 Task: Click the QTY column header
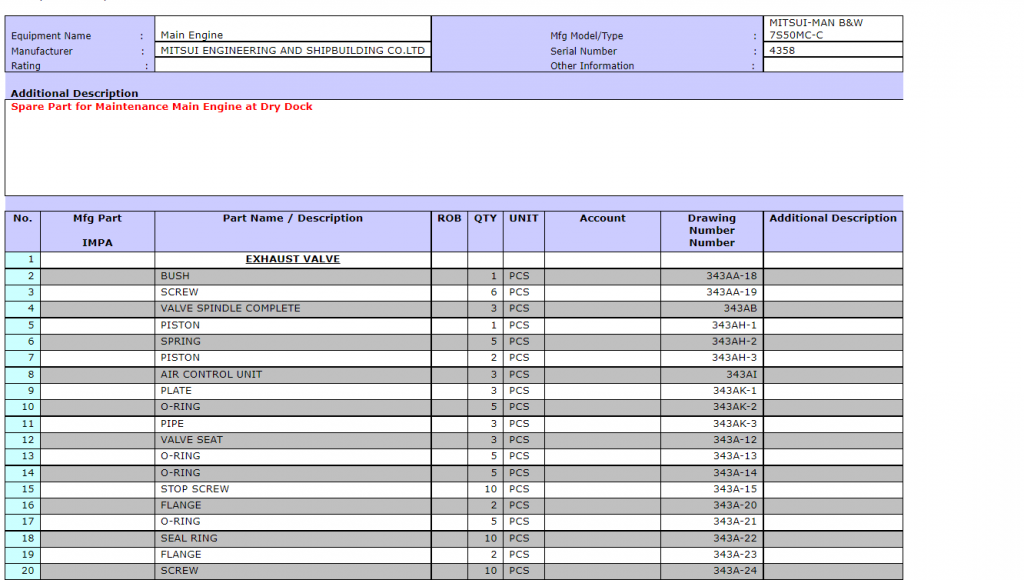tap(485, 219)
